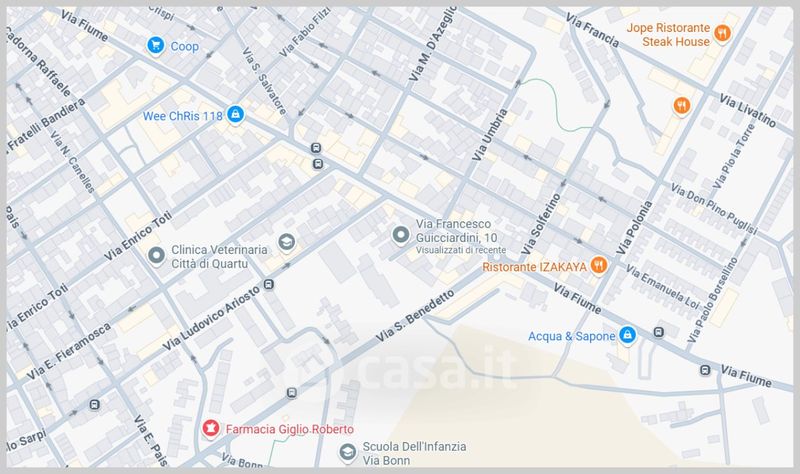The width and height of the screenshot is (800, 474).
Task: Select the Via Francesco Guicciardini, 10 location pin
Action: 401,235
